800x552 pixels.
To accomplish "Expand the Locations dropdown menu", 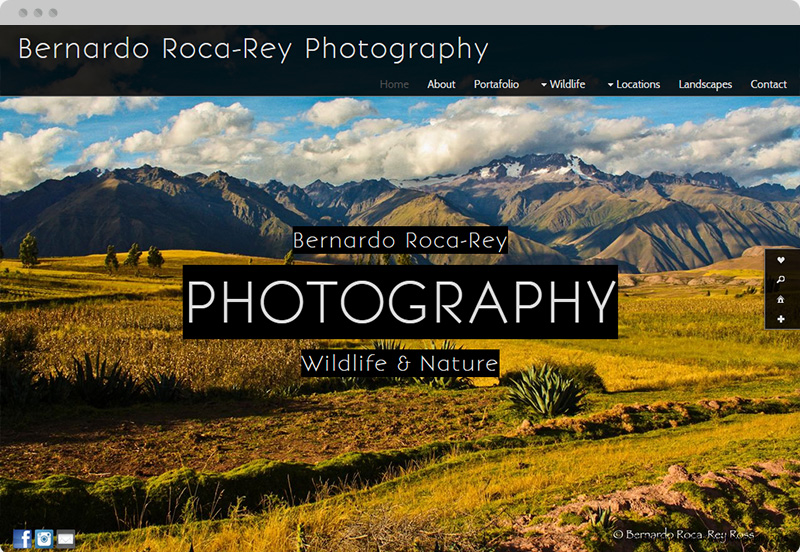I will coord(633,84).
